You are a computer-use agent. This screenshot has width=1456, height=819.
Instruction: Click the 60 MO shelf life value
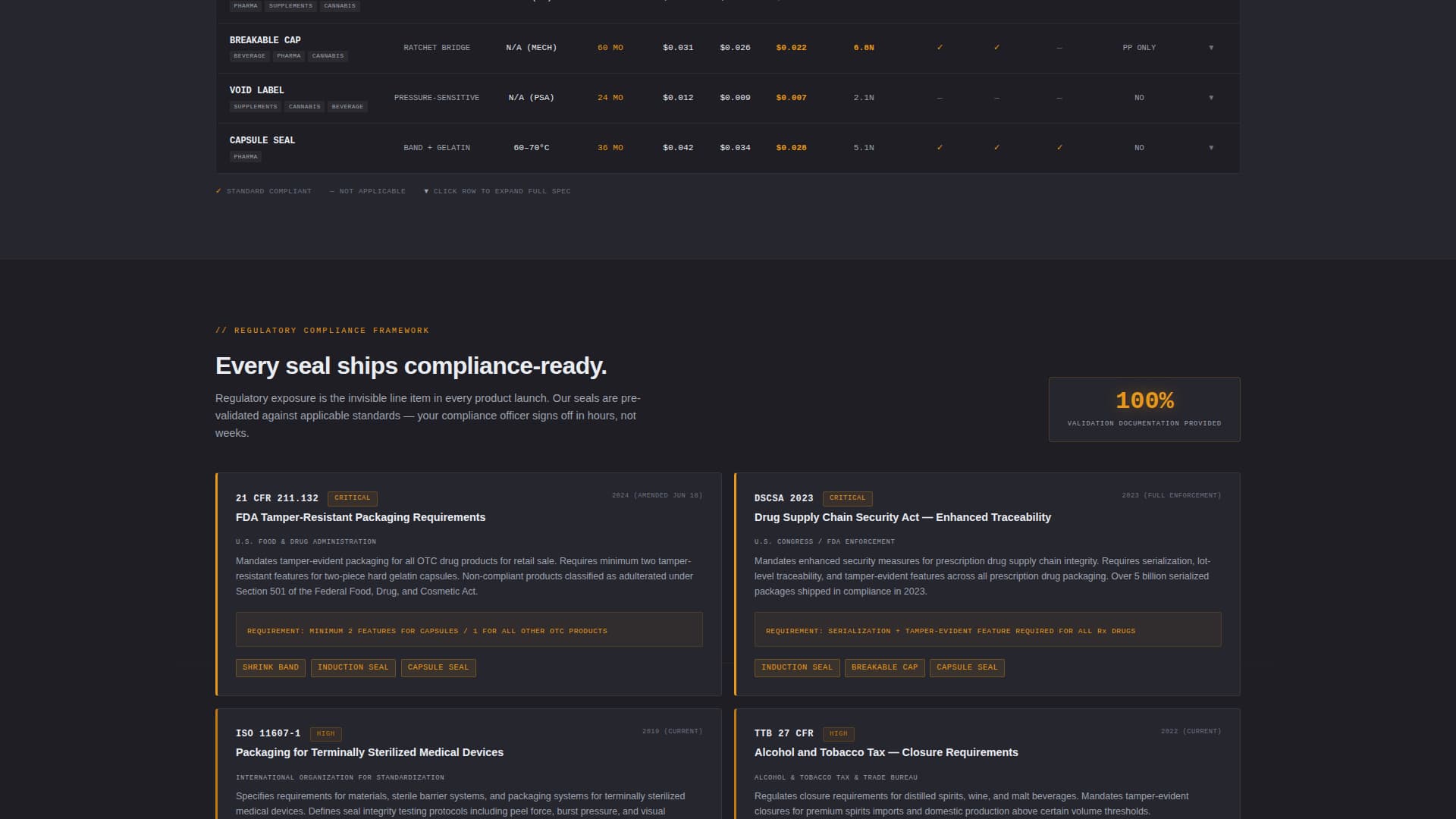(x=610, y=48)
